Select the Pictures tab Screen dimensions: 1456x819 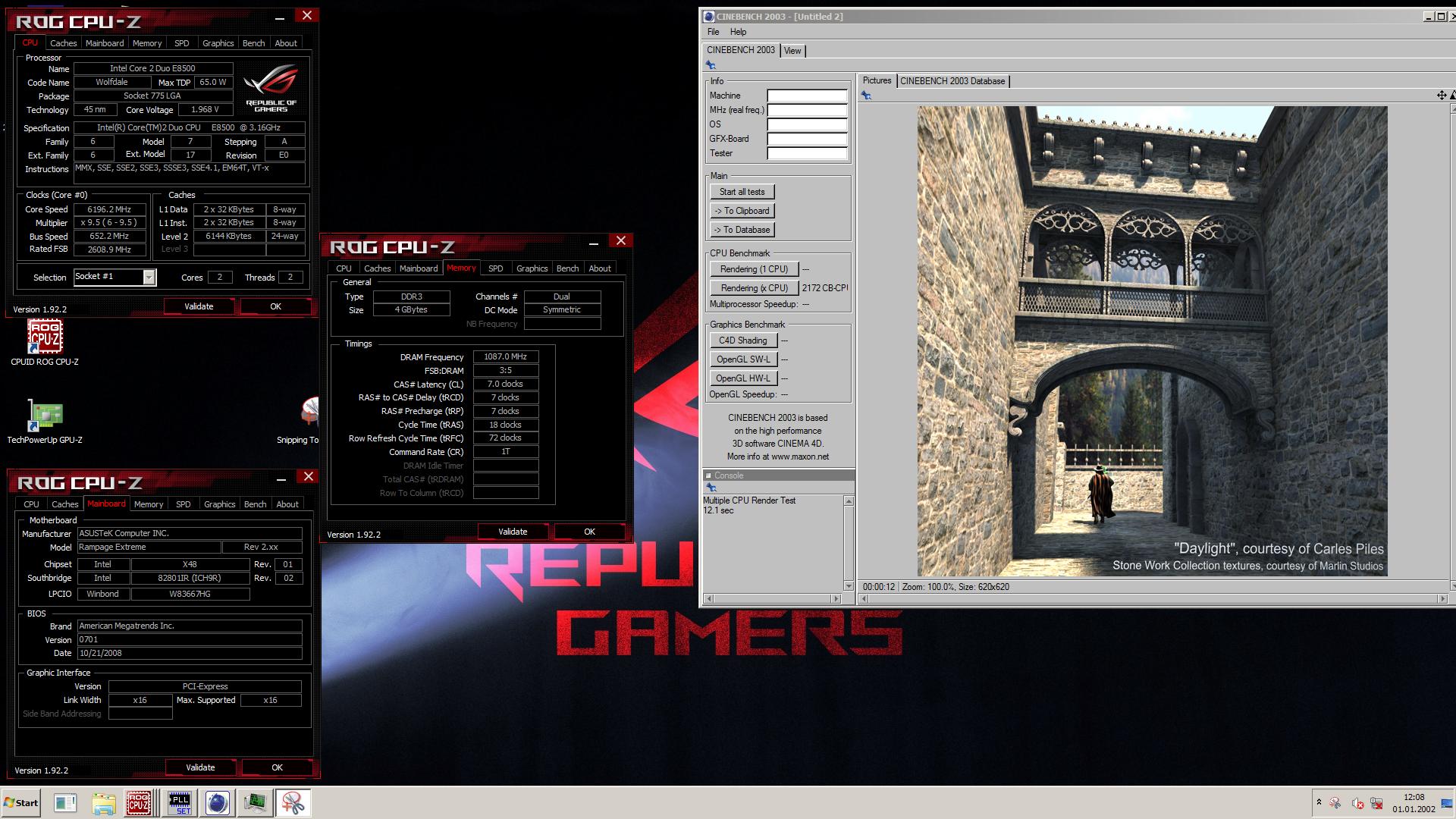tap(877, 80)
